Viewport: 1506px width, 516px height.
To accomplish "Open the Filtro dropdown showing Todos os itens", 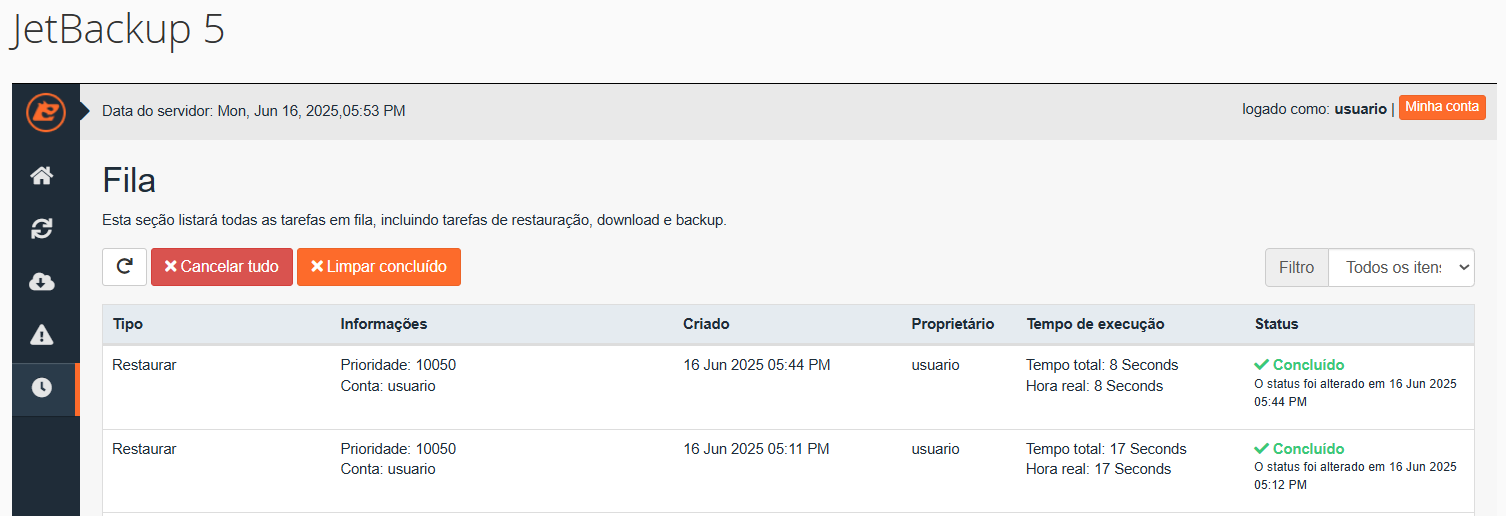I will (x=1400, y=267).
